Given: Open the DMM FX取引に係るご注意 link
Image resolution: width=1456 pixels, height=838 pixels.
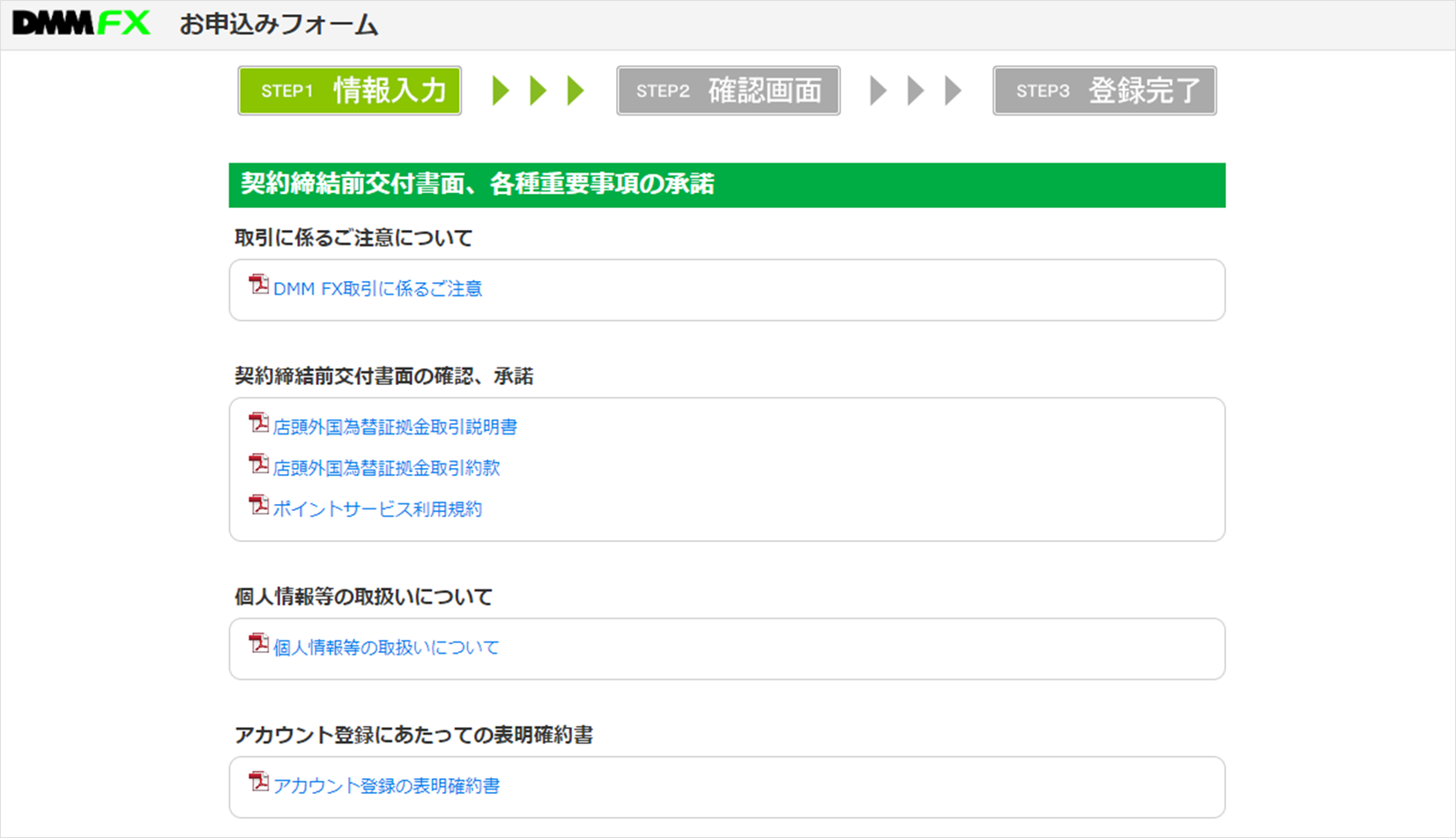Looking at the screenshot, I should [x=379, y=288].
